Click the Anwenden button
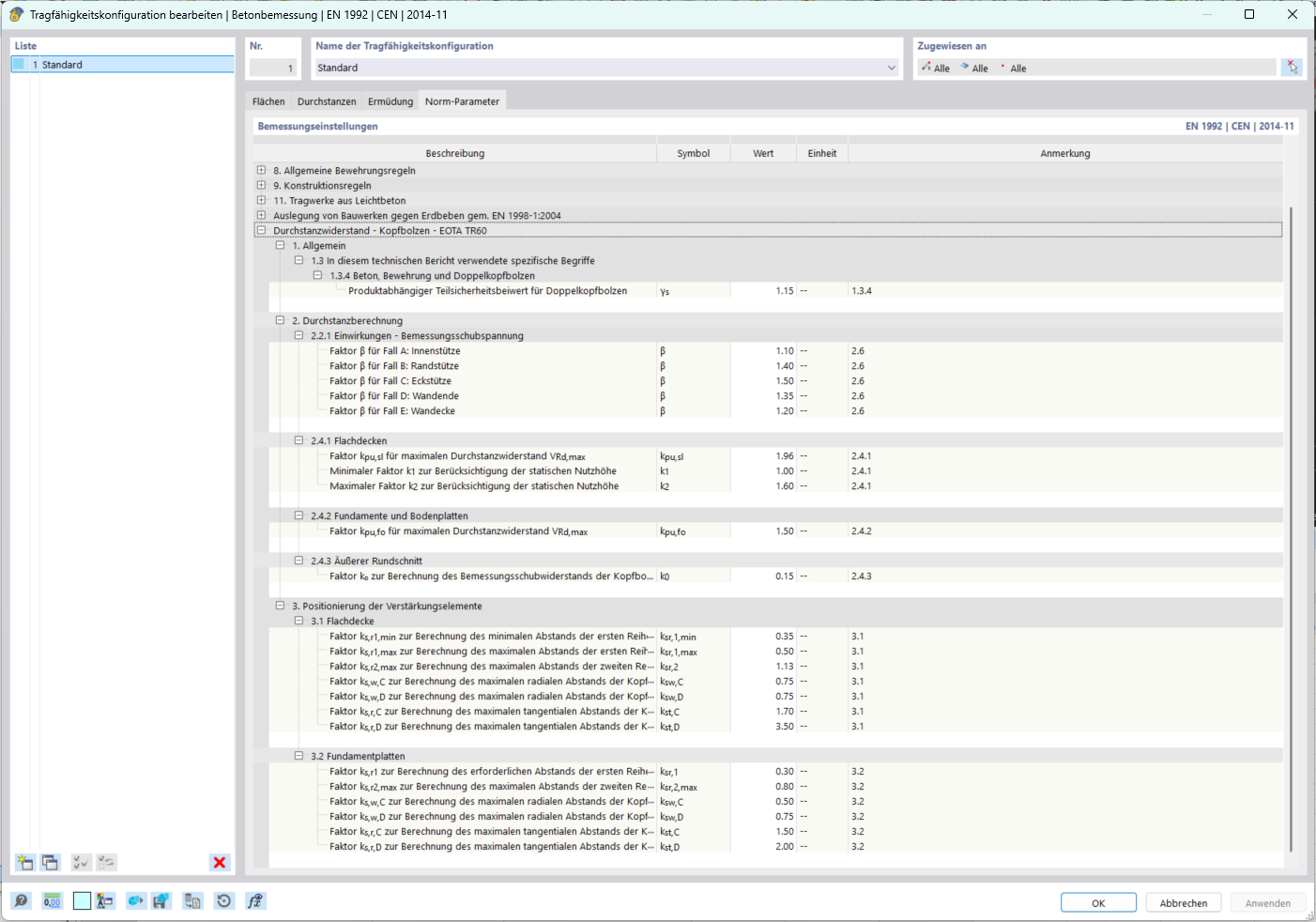This screenshot has height=922, width=1316. coord(1268,903)
